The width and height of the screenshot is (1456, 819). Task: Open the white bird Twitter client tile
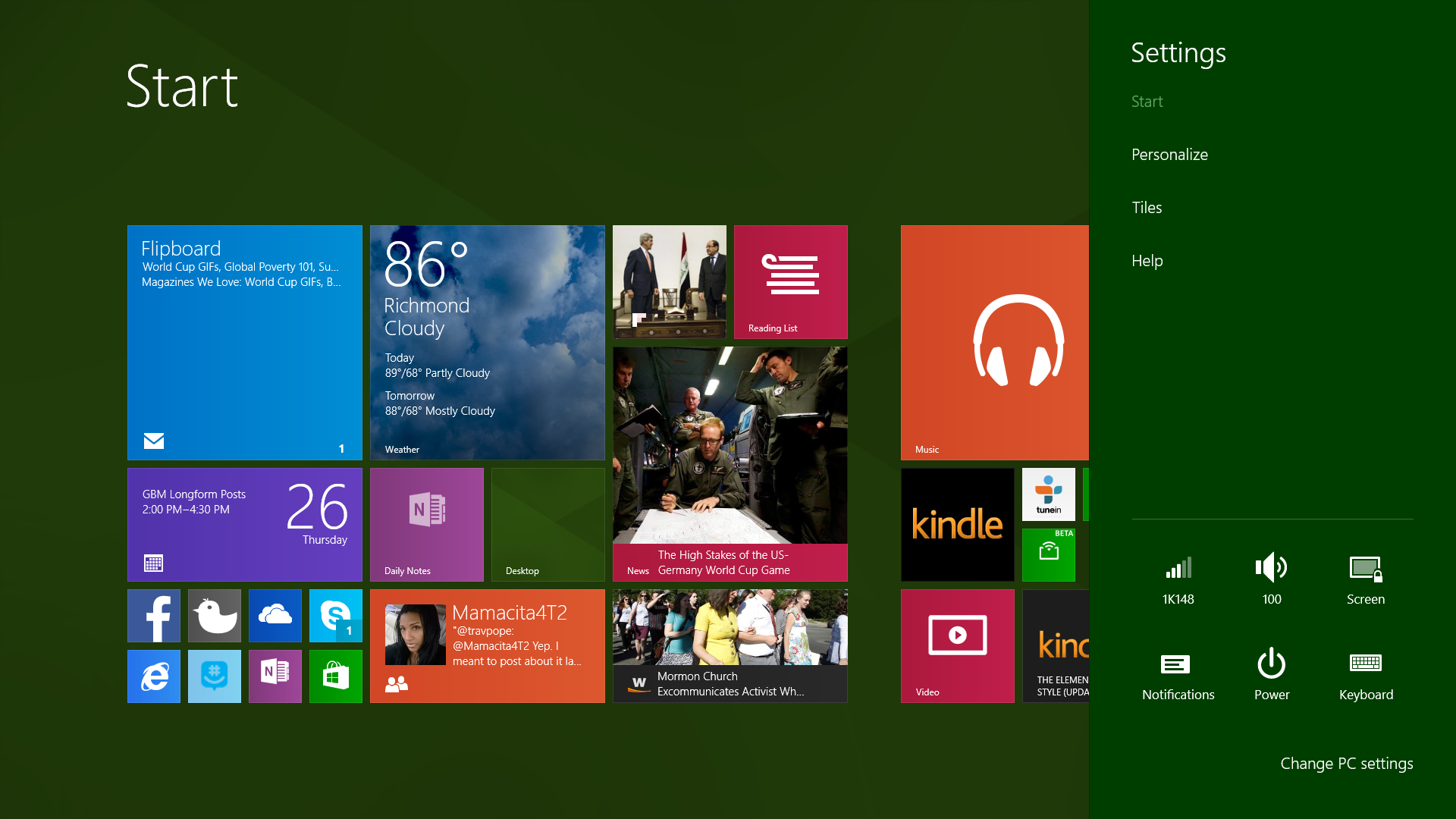(214, 615)
